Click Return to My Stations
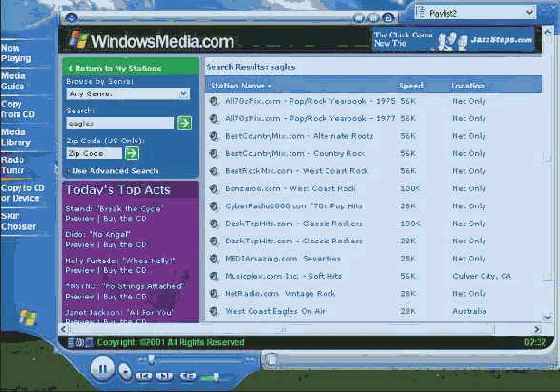The width and height of the screenshot is (560, 392). 115,68
